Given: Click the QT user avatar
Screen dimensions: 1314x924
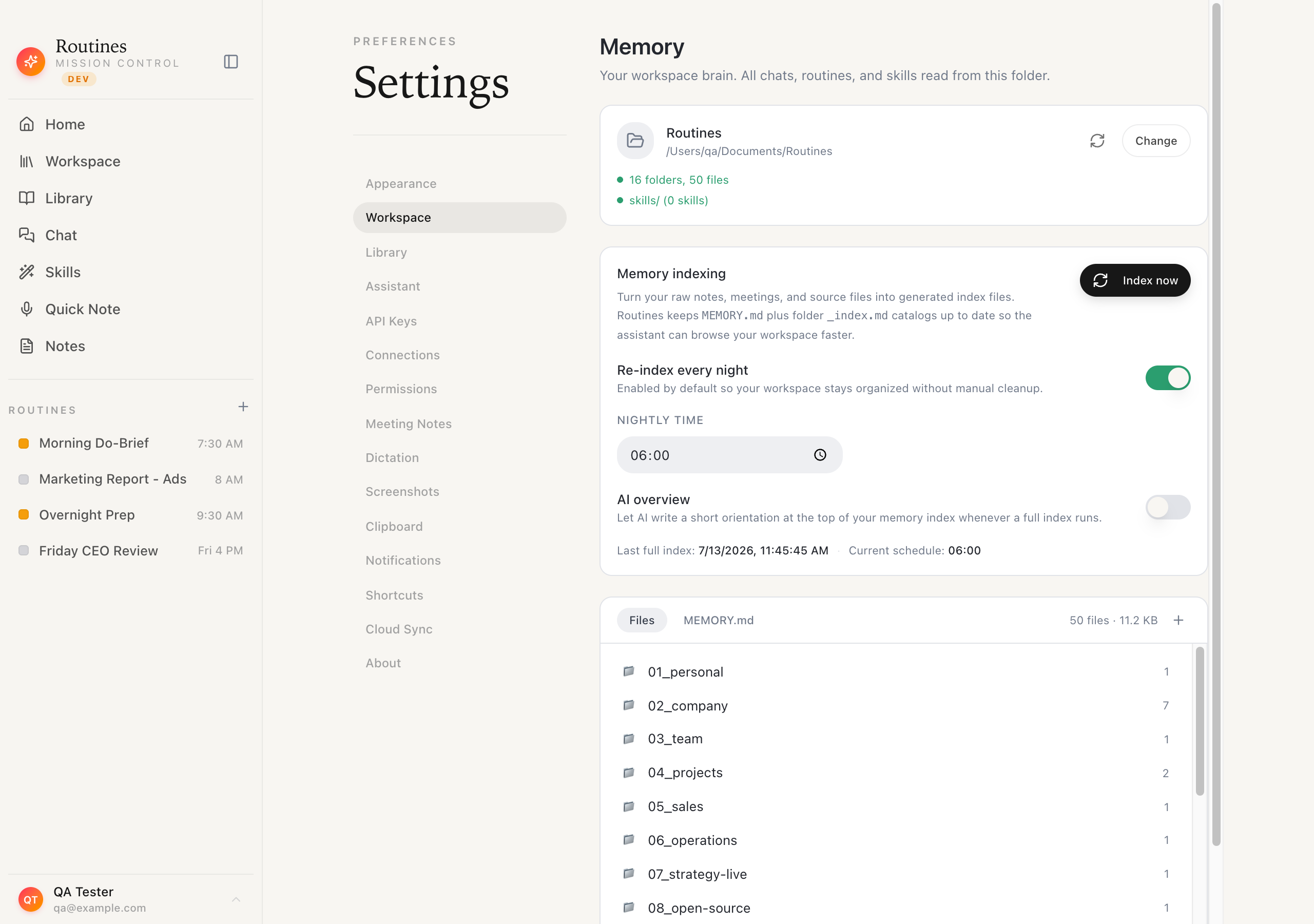Looking at the screenshot, I should [31, 899].
